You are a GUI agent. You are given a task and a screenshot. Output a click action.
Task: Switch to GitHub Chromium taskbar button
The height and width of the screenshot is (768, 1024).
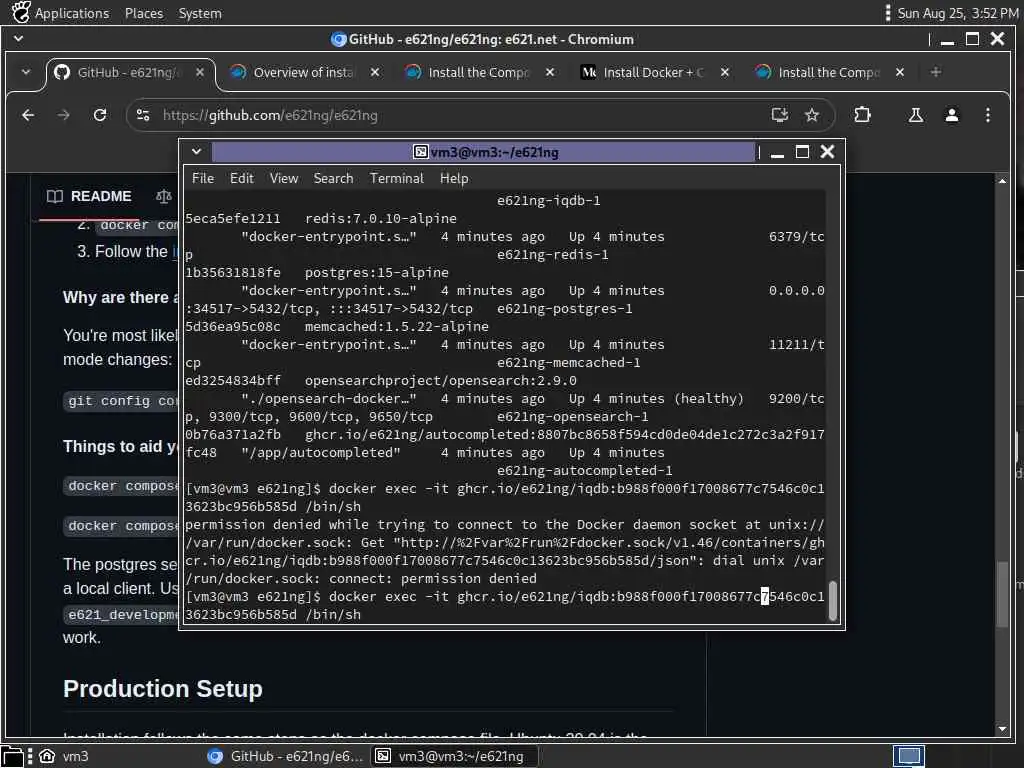[x=285, y=756]
